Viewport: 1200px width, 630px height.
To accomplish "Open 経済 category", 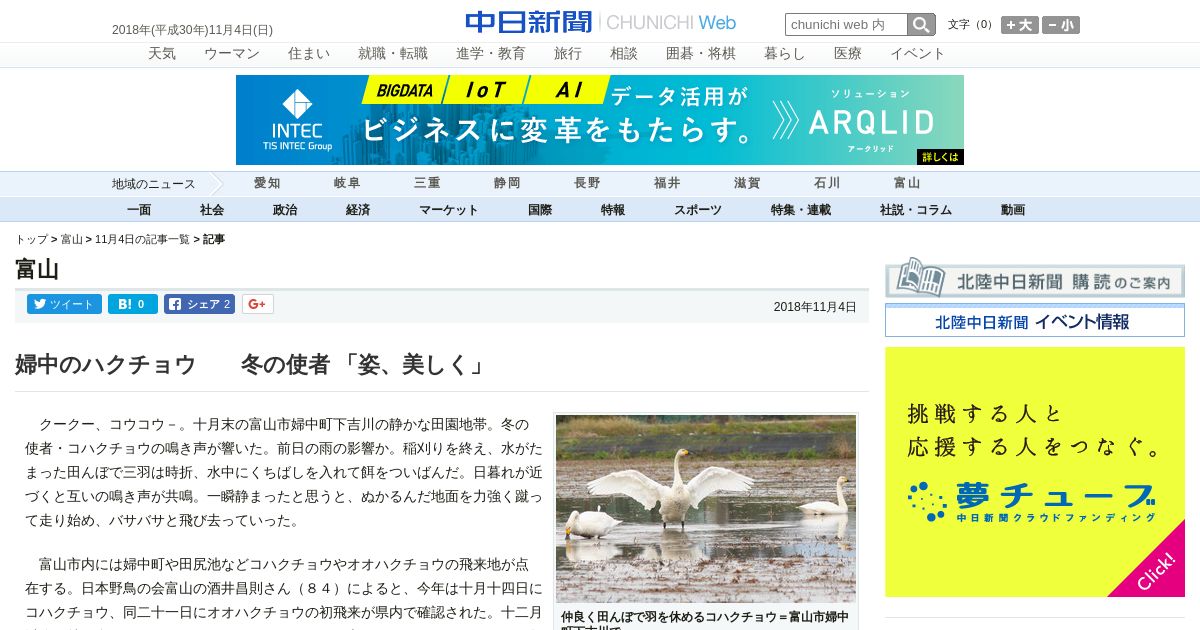I will tap(358, 210).
